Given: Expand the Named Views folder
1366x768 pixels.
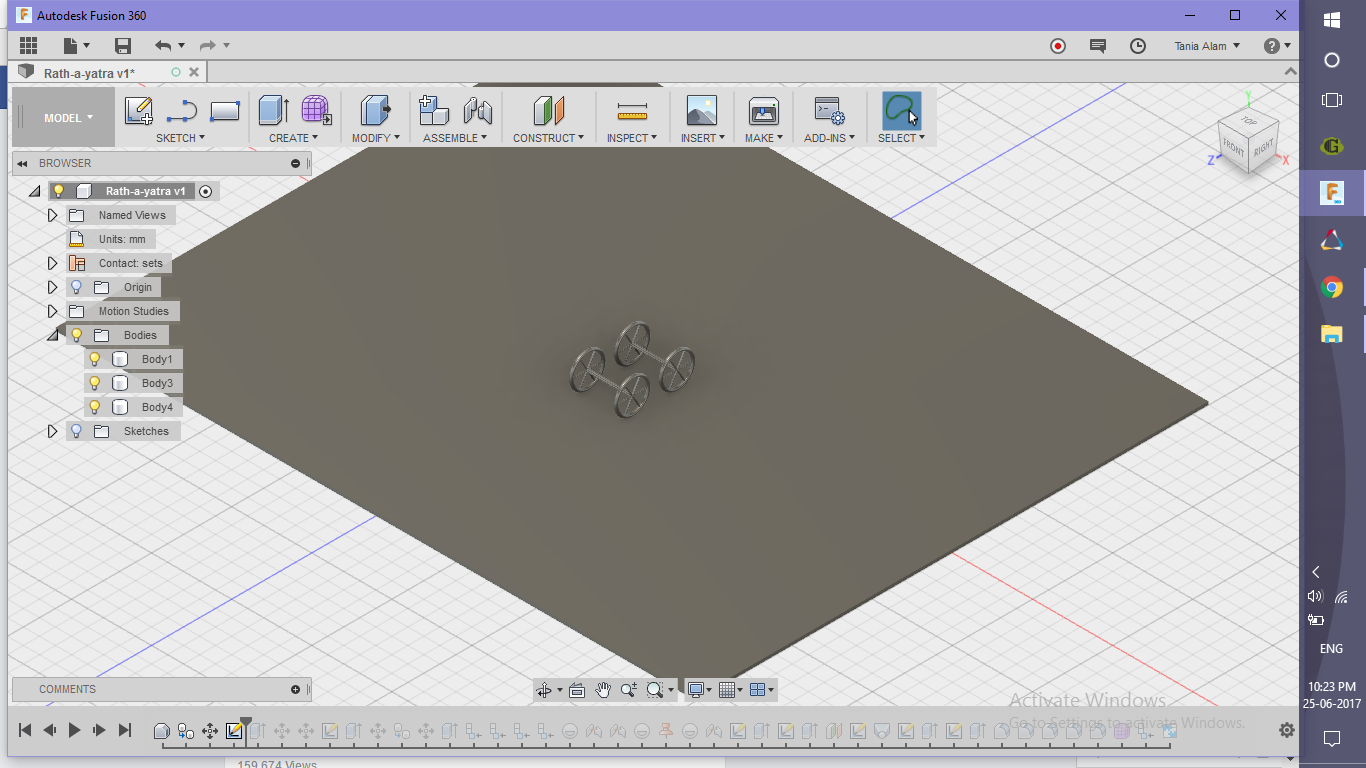Looking at the screenshot, I should click(53, 215).
